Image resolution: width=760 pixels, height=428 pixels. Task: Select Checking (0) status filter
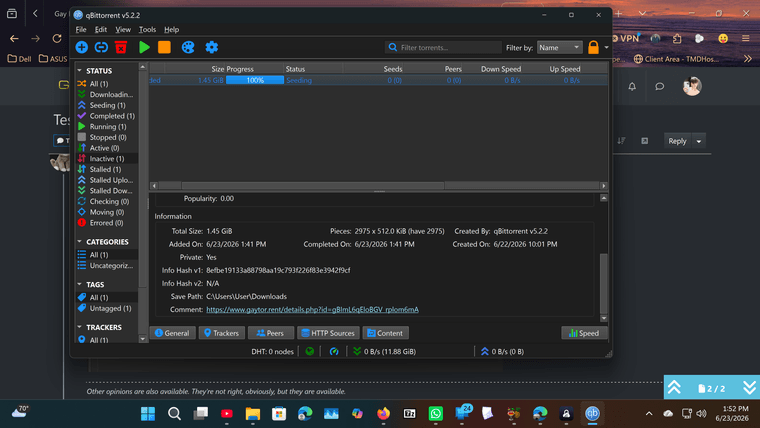(107, 201)
